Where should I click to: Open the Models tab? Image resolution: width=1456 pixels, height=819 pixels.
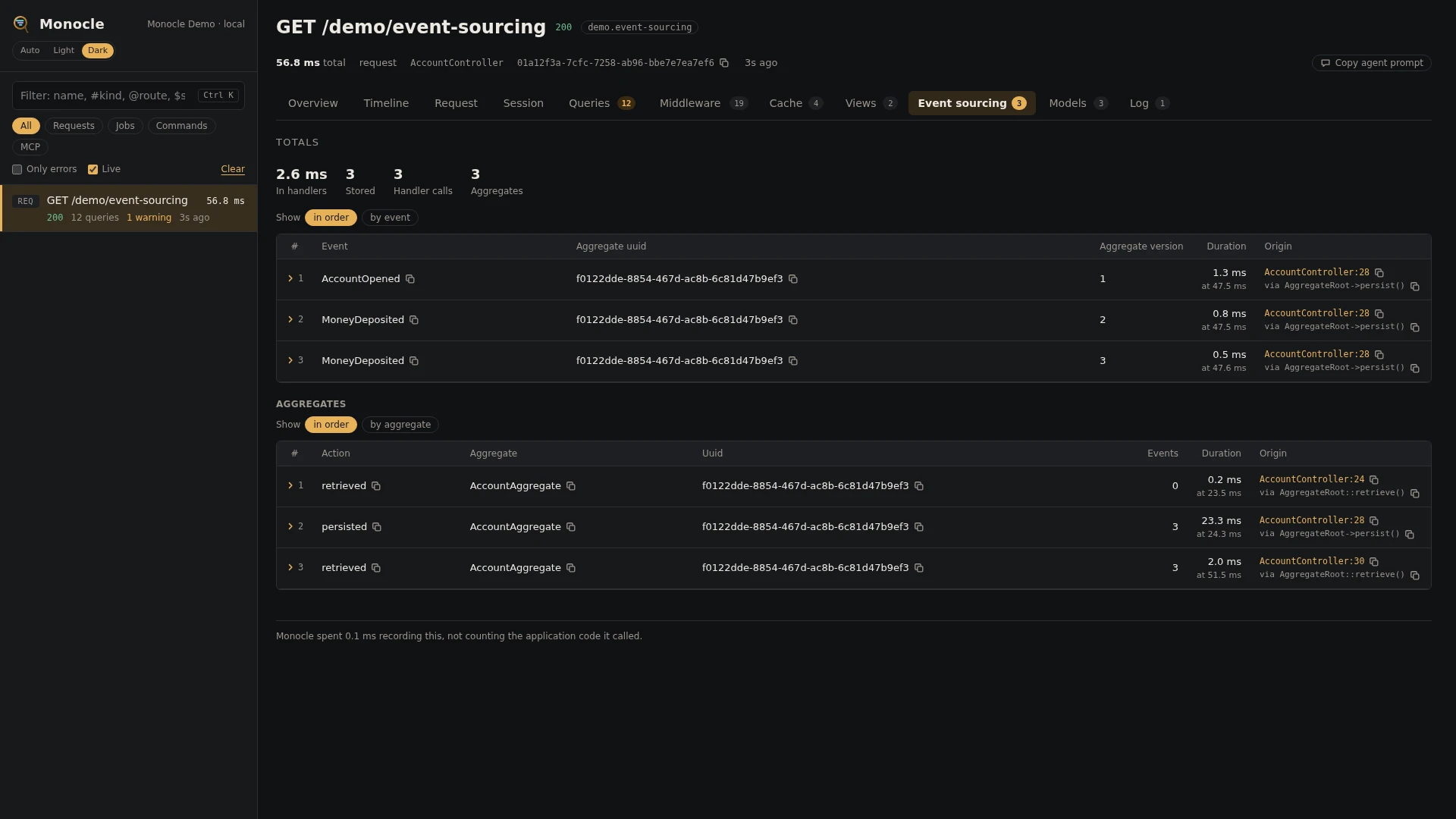tap(1078, 104)
